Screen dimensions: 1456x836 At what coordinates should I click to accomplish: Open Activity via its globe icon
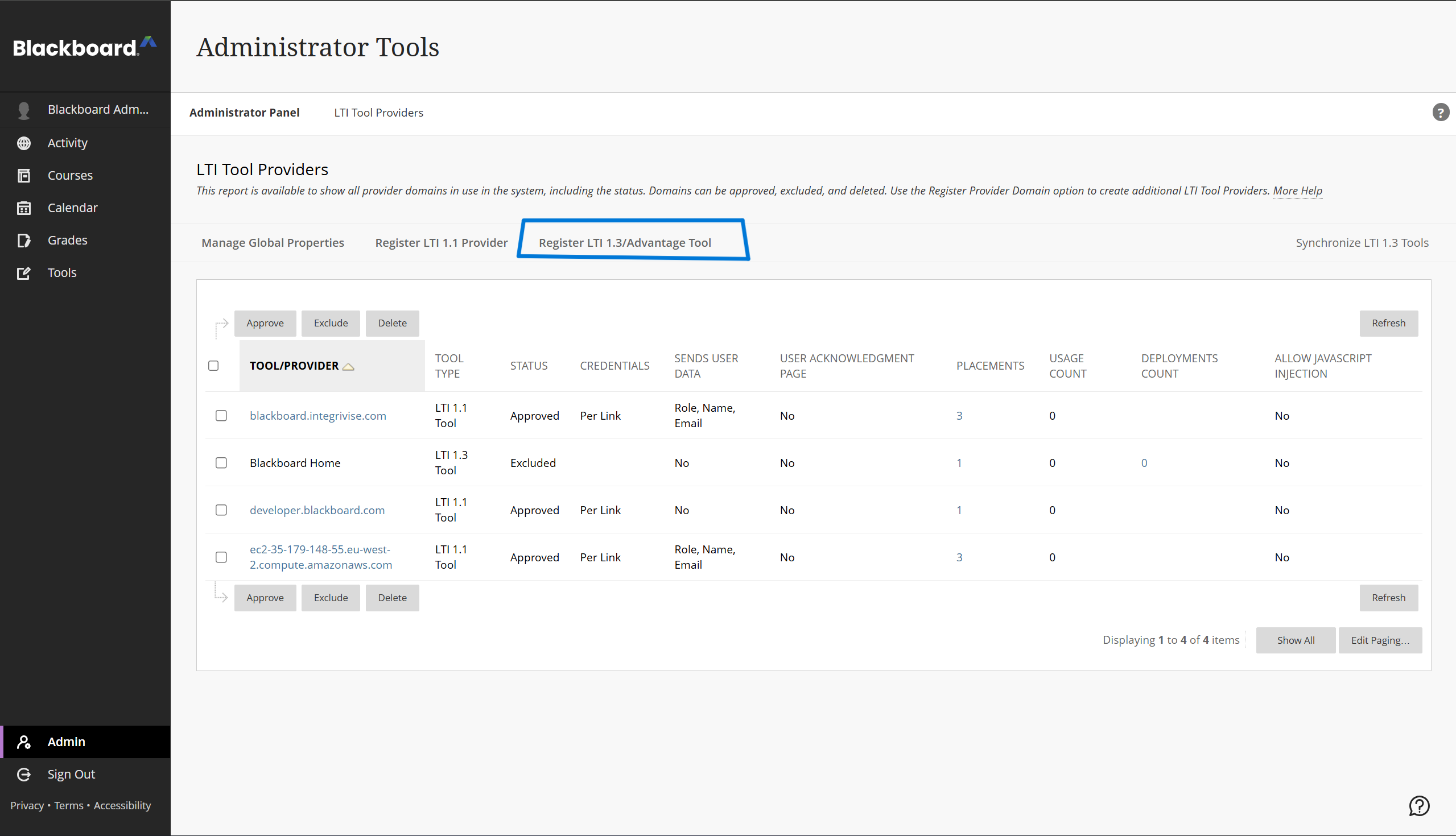[x=24, y=143]
